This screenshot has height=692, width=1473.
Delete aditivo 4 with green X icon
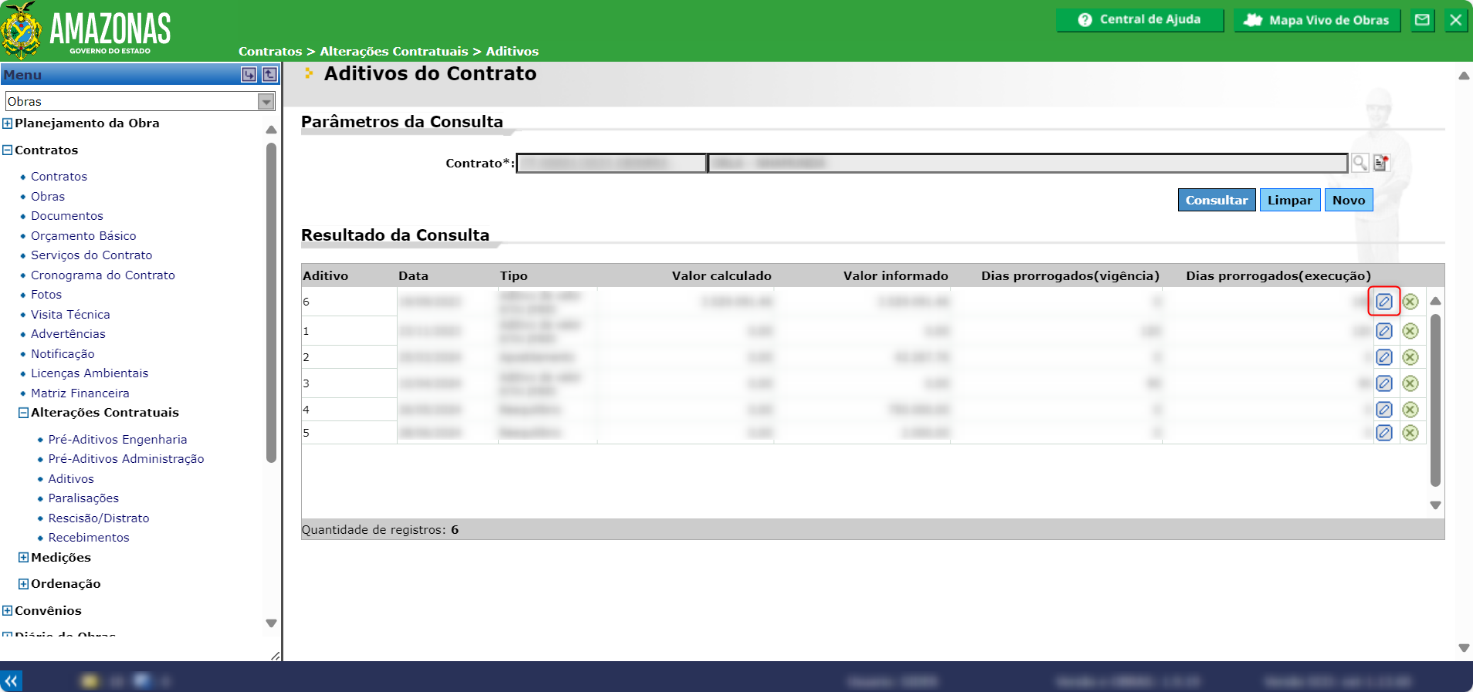pos(1410,409)
